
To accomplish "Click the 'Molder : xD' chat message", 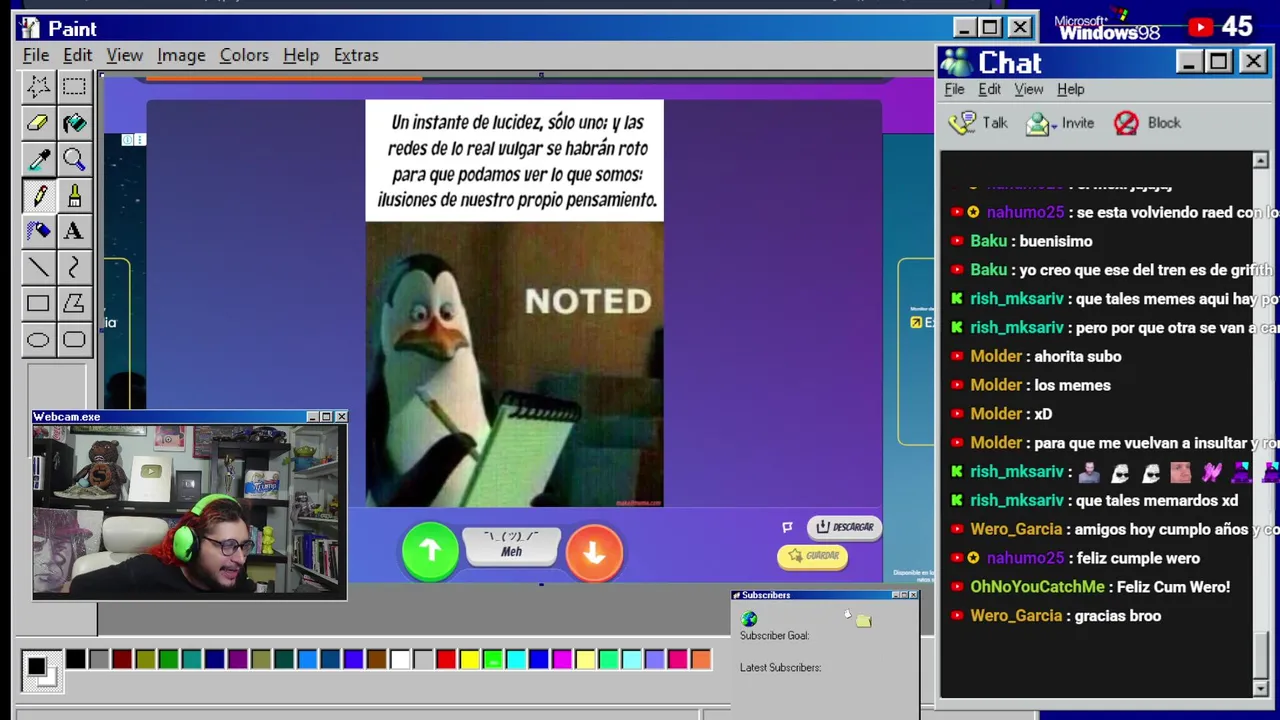I will (1001, 414).
